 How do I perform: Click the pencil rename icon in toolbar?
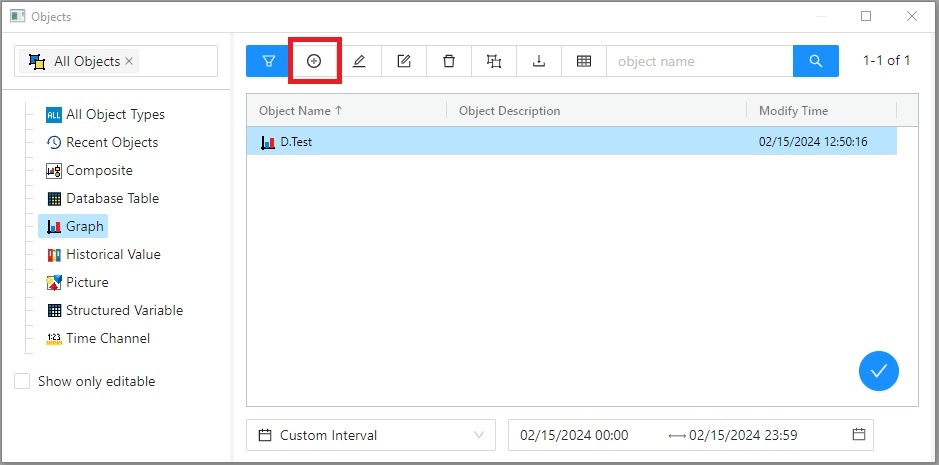click(359, 61)
